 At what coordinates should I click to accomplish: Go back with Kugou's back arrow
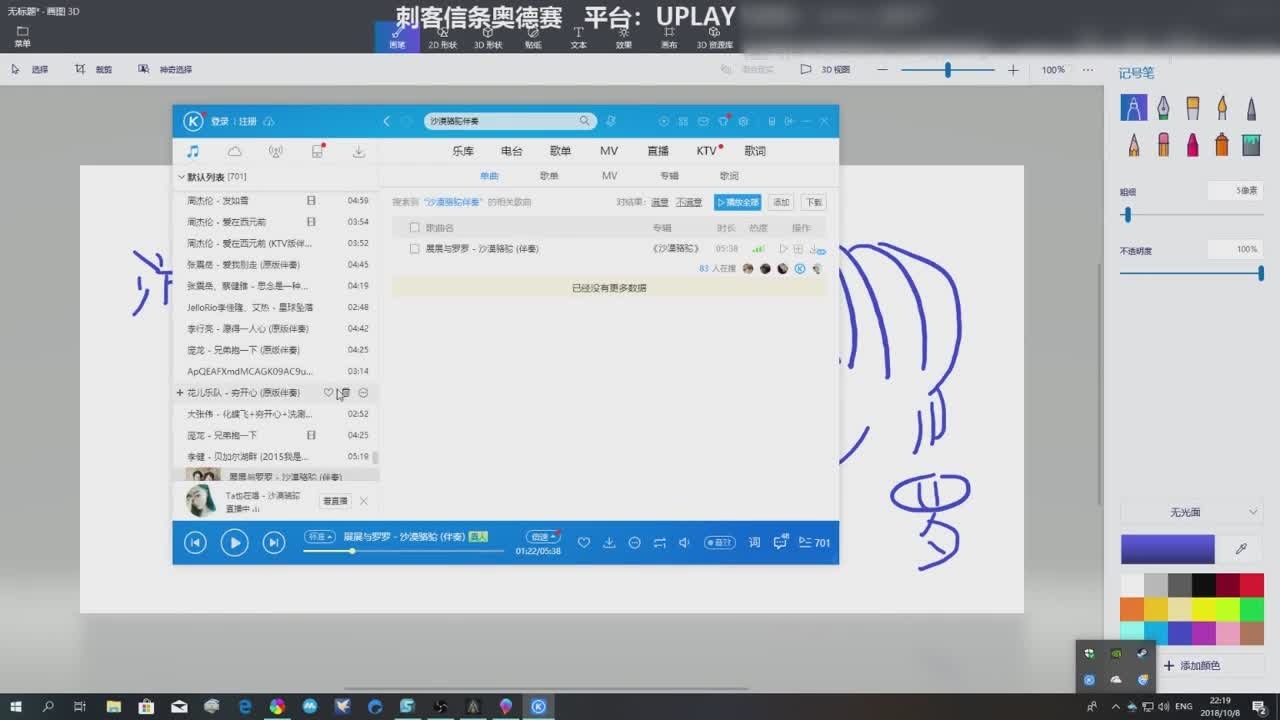pos(386,121)
